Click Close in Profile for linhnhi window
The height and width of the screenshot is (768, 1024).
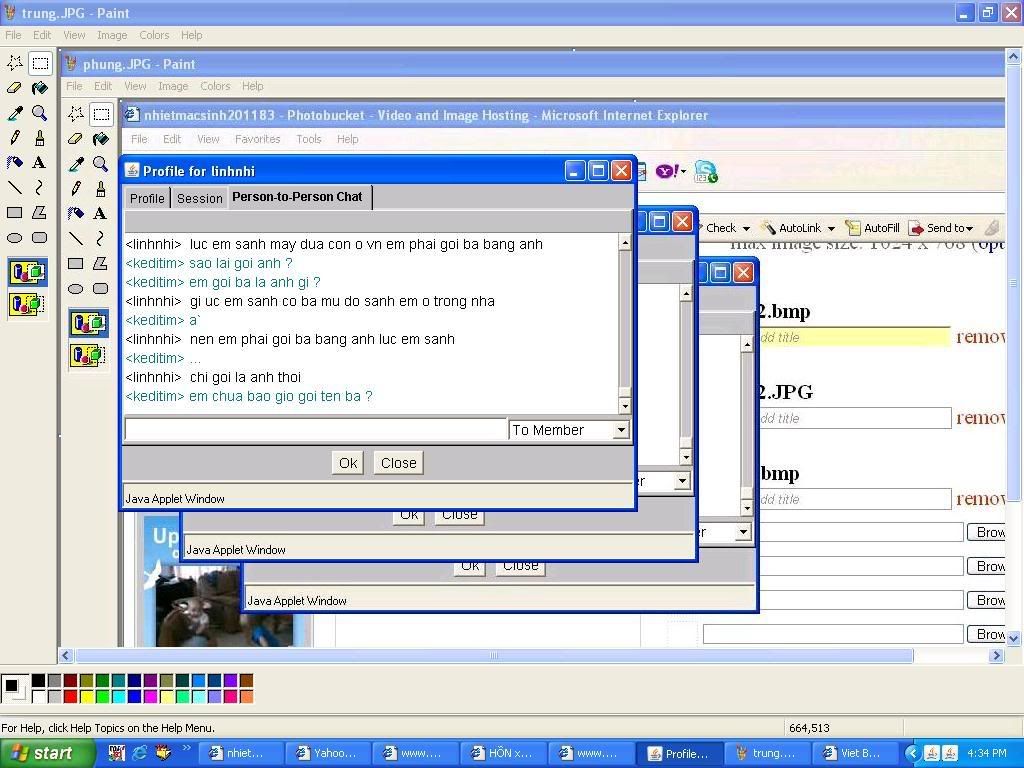pyautogui.click(x=398, y=463)
